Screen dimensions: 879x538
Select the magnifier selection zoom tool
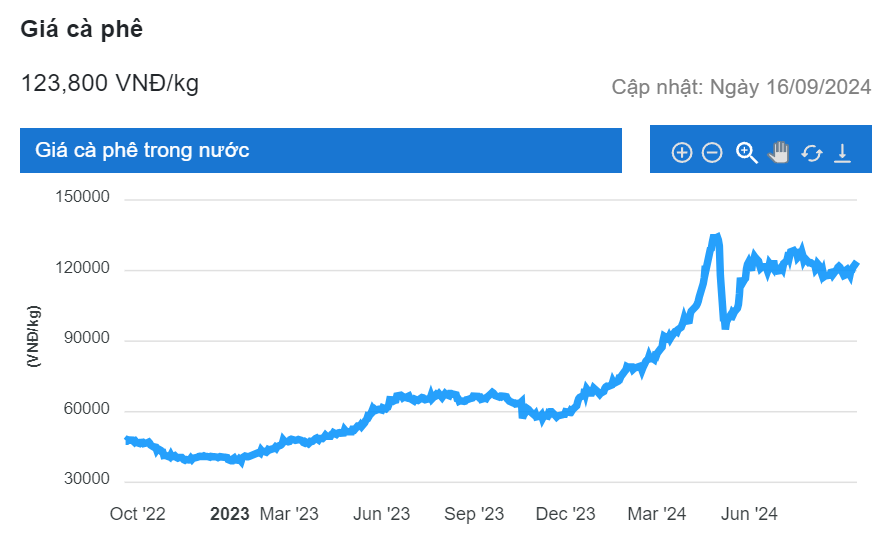click(746, 153)
